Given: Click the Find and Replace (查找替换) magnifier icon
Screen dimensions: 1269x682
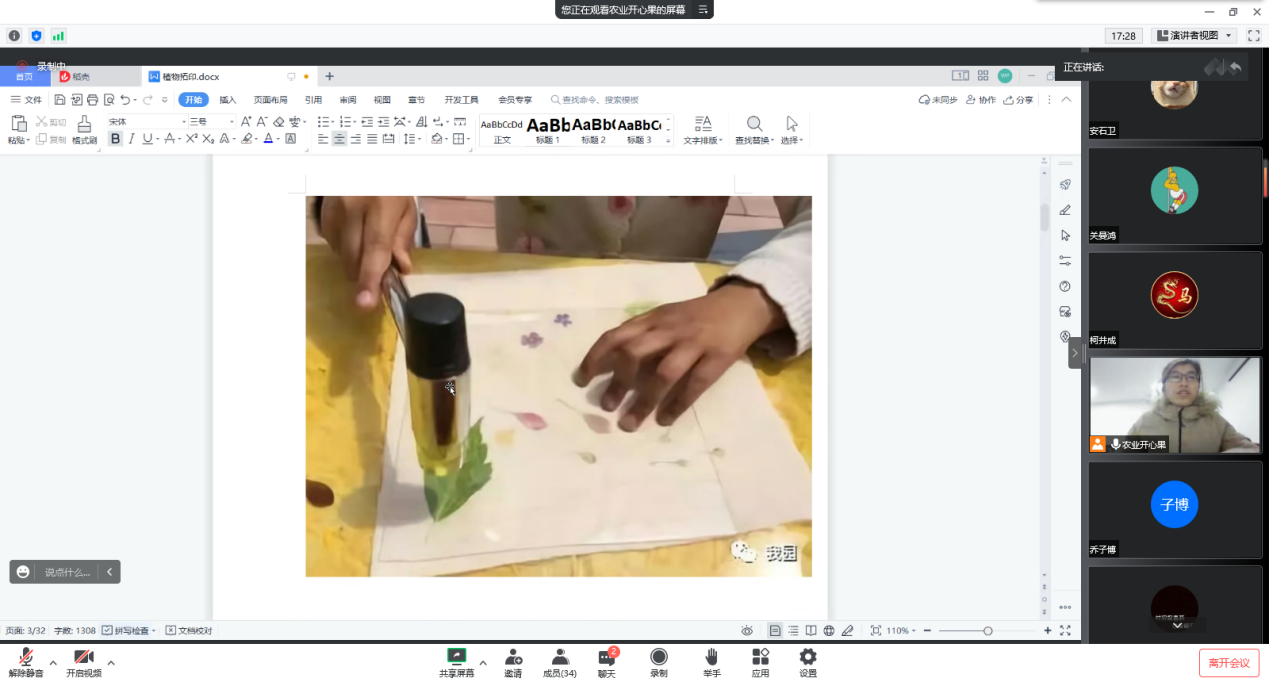Looking at the screenshot, I should 754,124.
